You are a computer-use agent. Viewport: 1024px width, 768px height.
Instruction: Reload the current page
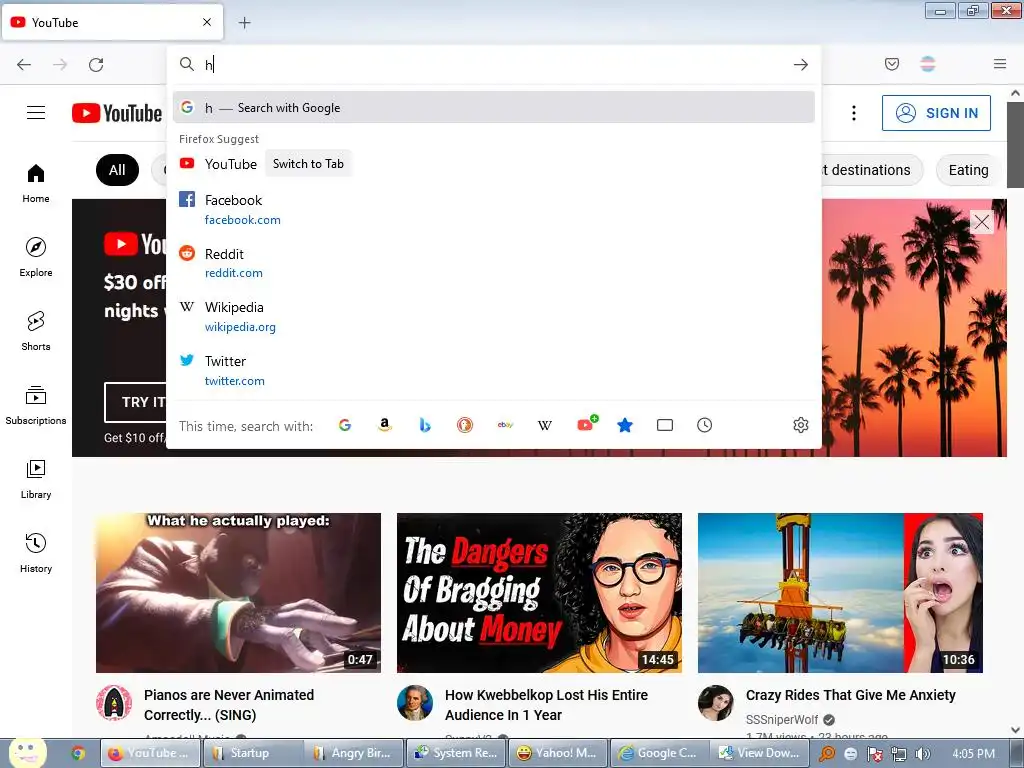click(x=96, y=64)
